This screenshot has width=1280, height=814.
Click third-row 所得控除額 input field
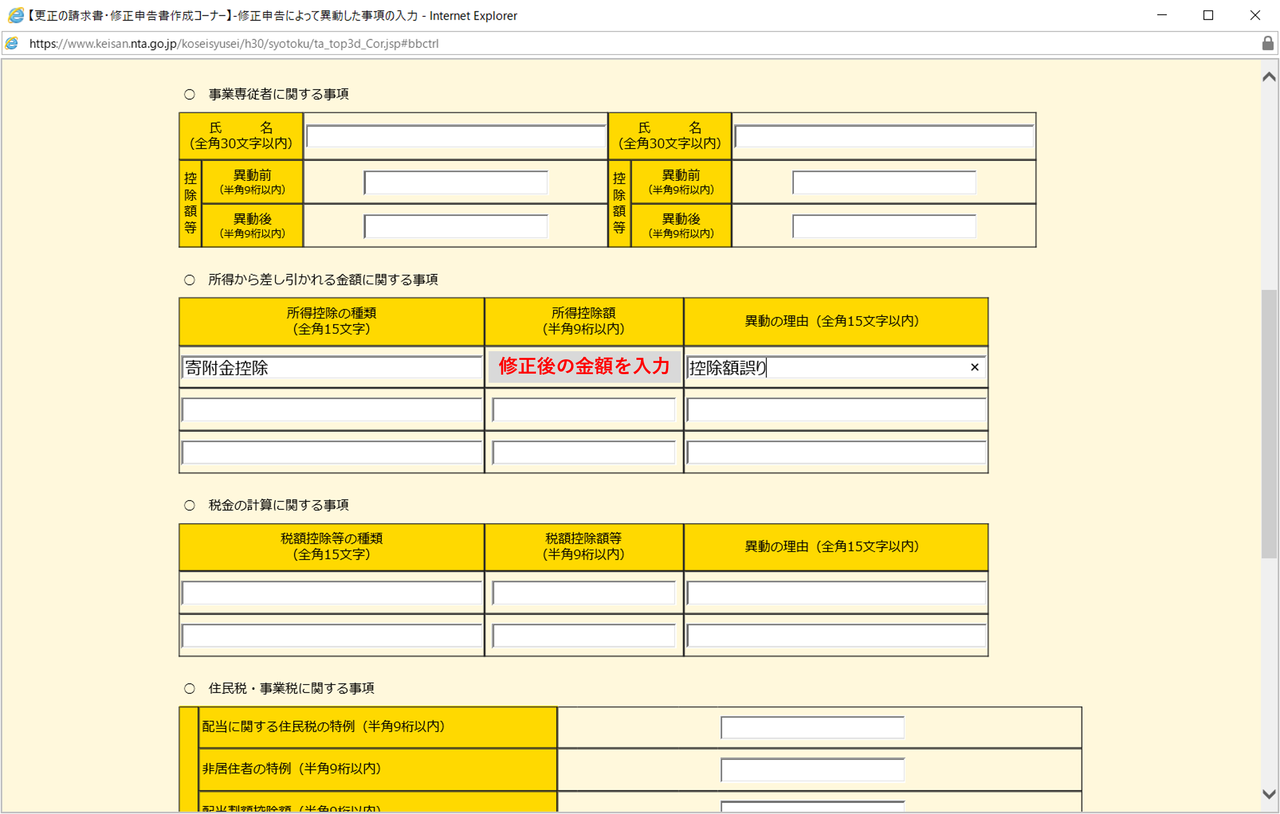(x=584, y=453)
